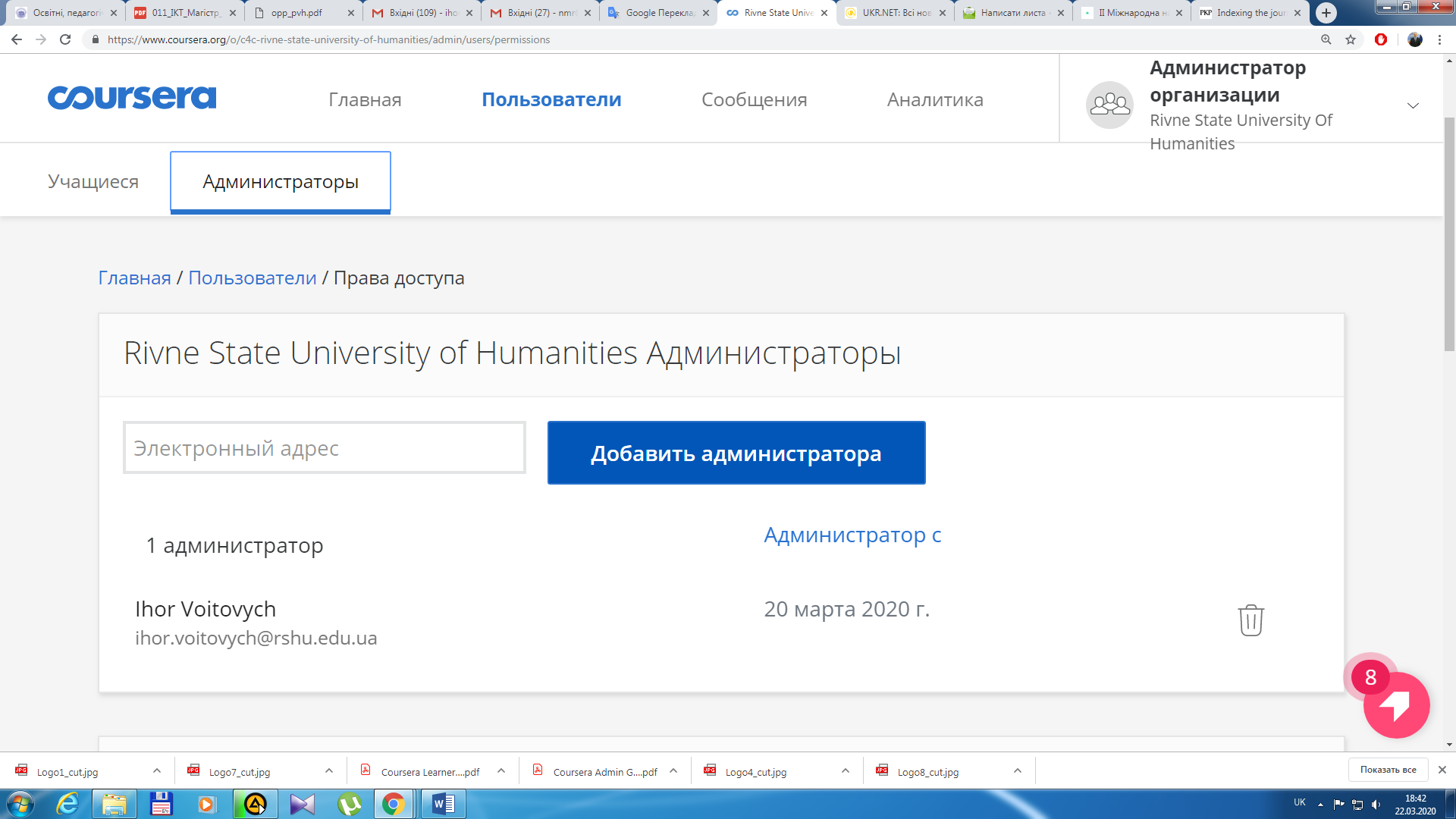1456x819 pixels.
Task: Expand the organization administrator dropdown chevron
Action: 1413,105
